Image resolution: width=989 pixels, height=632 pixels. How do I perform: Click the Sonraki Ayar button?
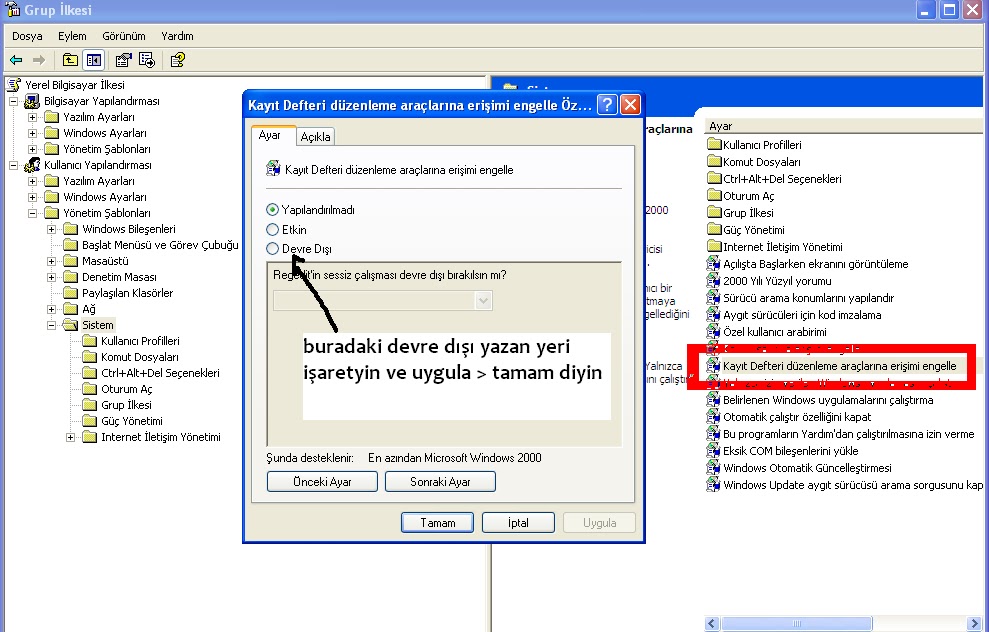[440, 482]
